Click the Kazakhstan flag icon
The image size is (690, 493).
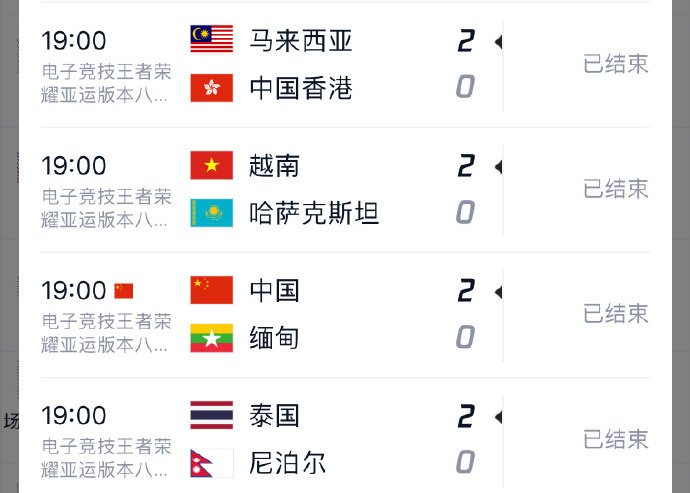pos(211,213)
